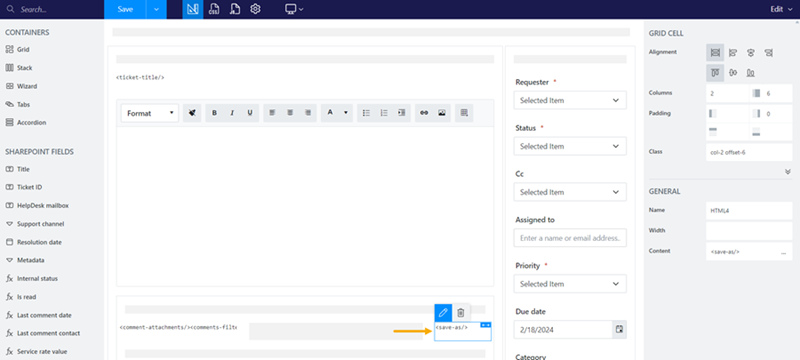Open form settings gear

point(256,9)
